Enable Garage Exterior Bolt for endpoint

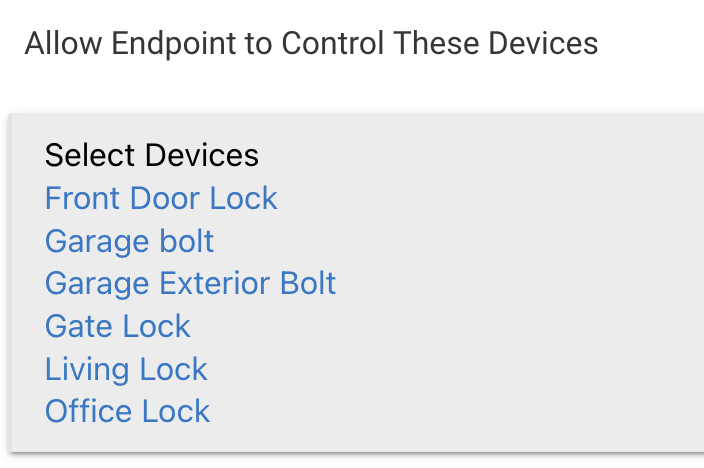[190, 284]
